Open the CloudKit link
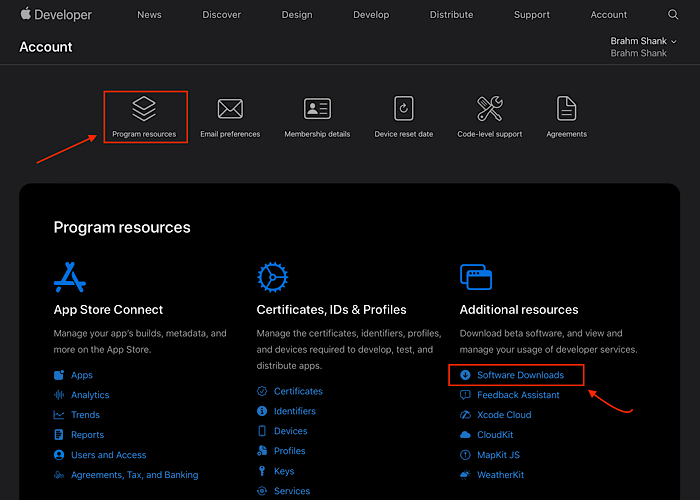Image resolution: width=700 pixels, height=500 pixels. pyautogui.click(x=495, y=435)
